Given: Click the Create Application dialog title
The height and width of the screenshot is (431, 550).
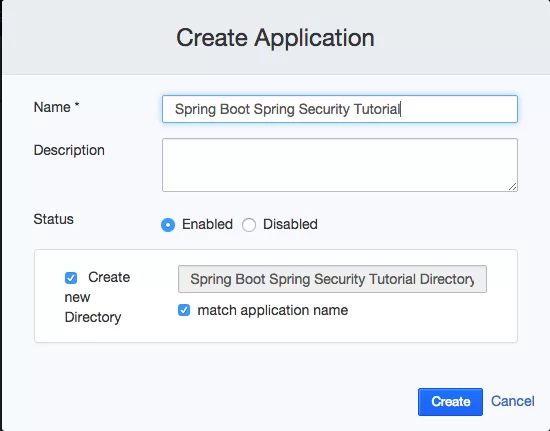Looking at the screenshot, I should [x=275, y=38].
